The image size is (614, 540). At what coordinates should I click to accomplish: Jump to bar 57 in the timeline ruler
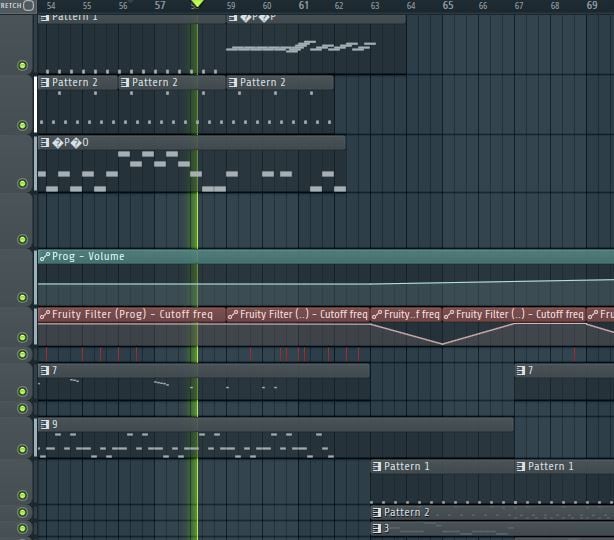(x=160, y=5)
